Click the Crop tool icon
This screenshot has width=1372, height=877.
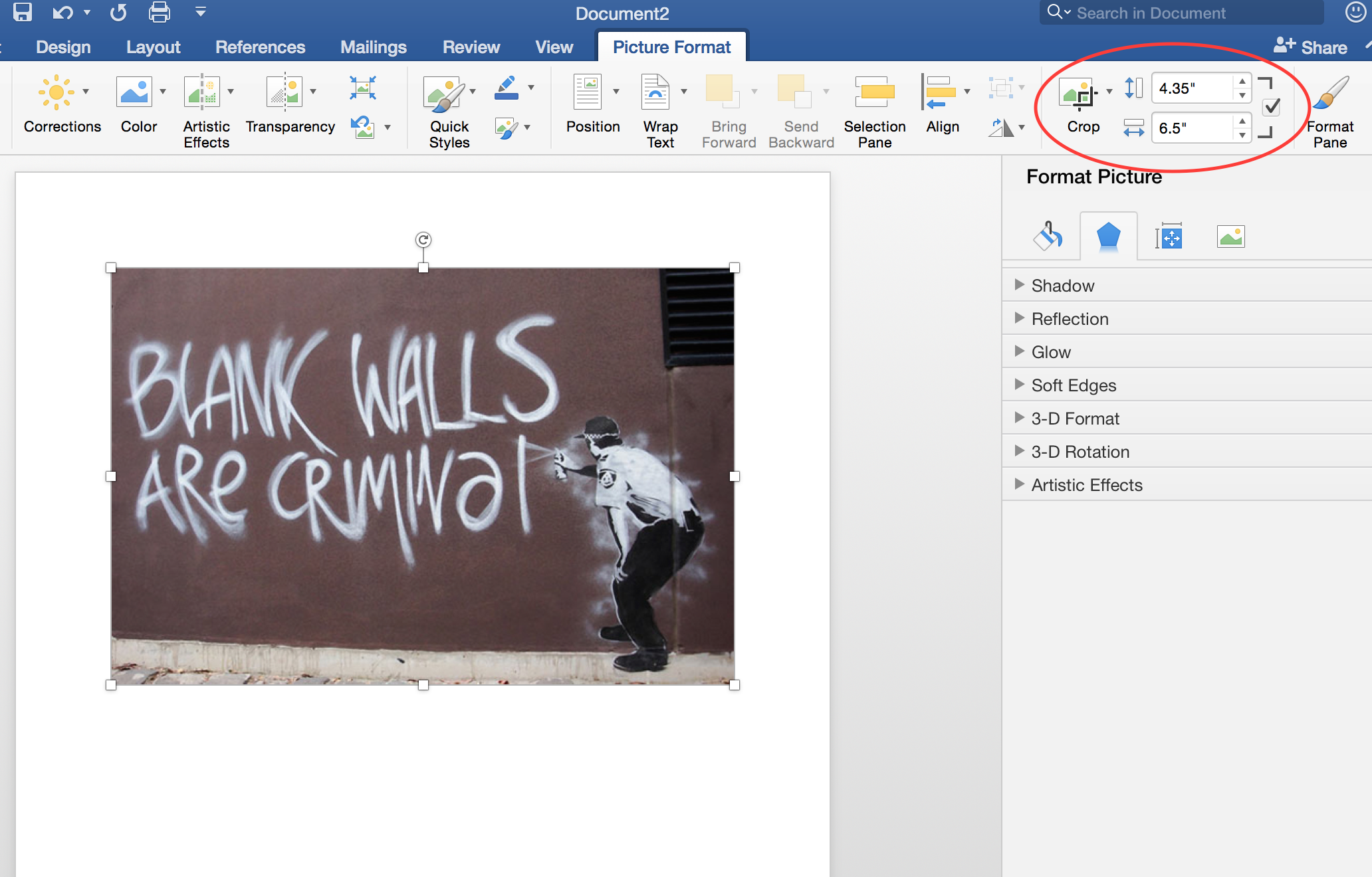point(1079,93)
